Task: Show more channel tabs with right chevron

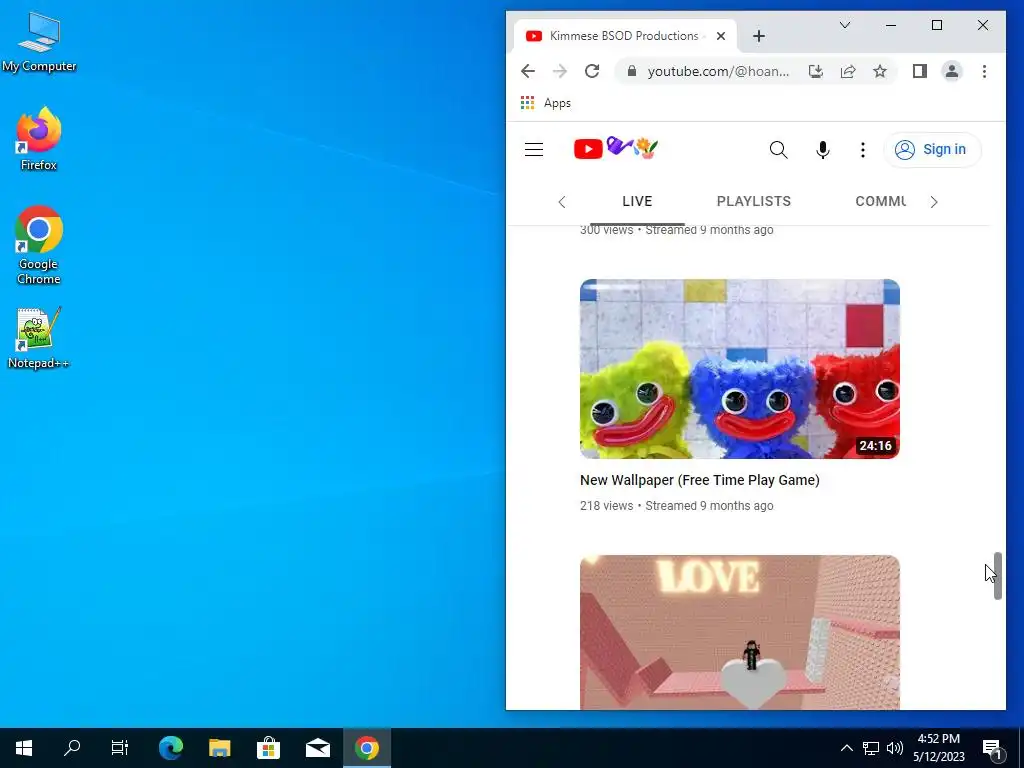Action: click(x=934, y=202)
